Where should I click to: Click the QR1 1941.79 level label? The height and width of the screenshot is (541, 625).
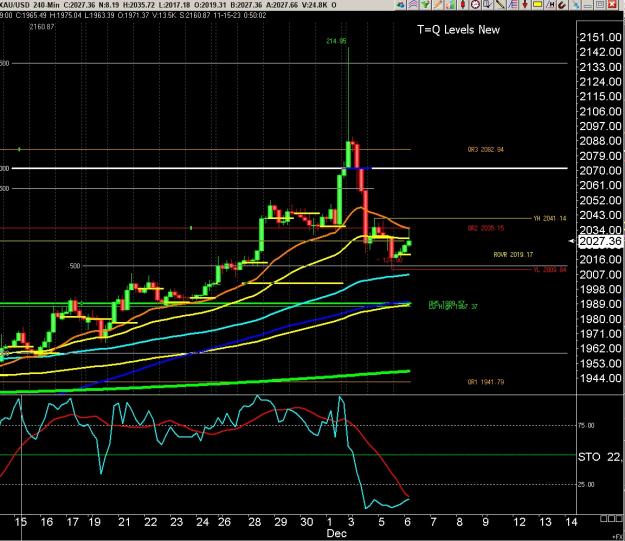pyautogui.click(x=485, y=382)
